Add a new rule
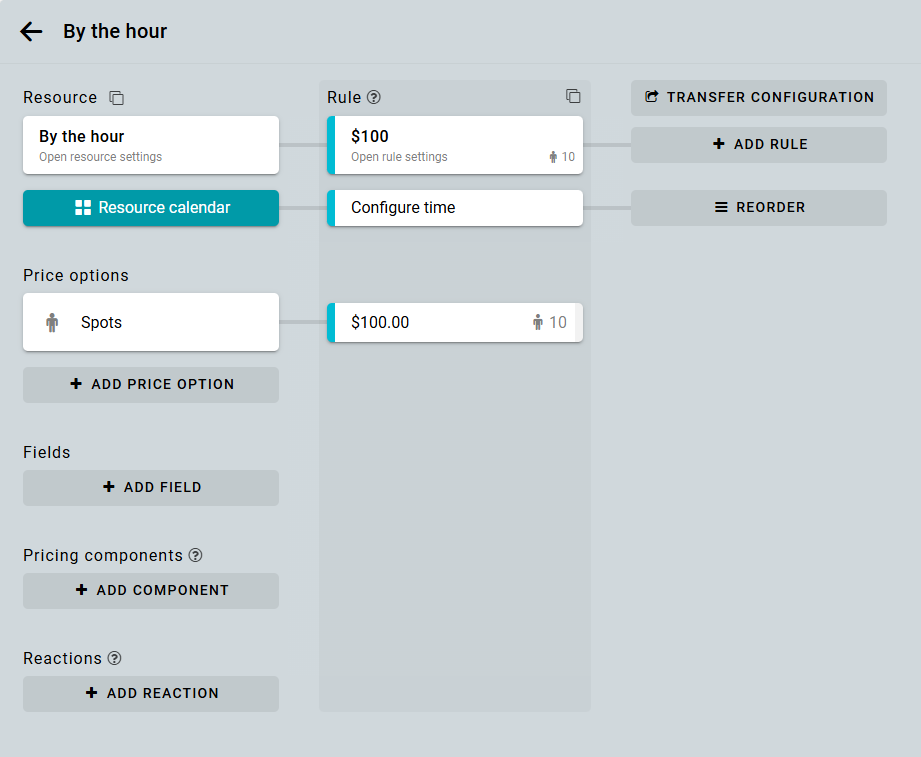This screenshot has height=757, width=921. 758,145
